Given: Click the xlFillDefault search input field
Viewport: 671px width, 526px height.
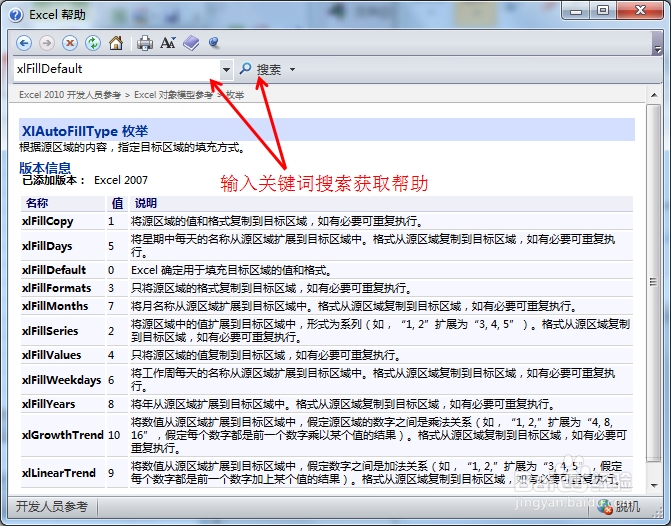Looking at the screenshot, I should tap(116, 69).
